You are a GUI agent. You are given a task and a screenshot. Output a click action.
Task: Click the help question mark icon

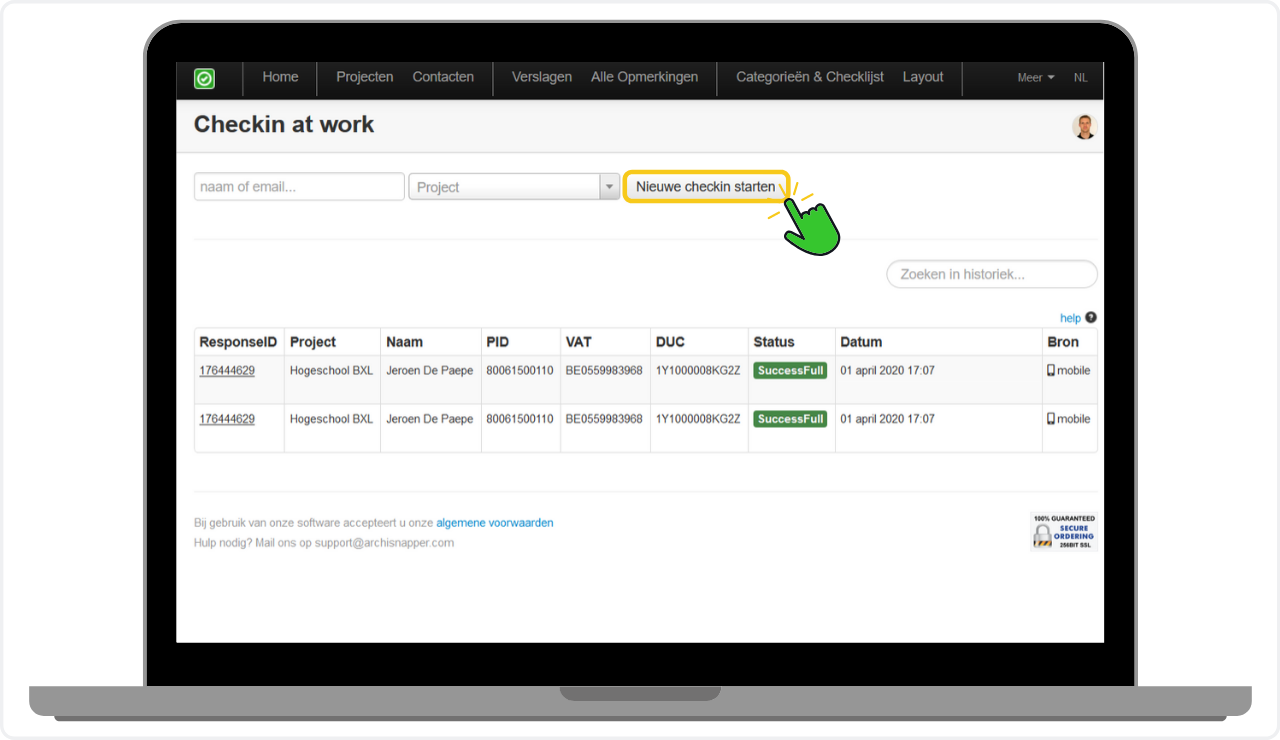pos(1091,318)
